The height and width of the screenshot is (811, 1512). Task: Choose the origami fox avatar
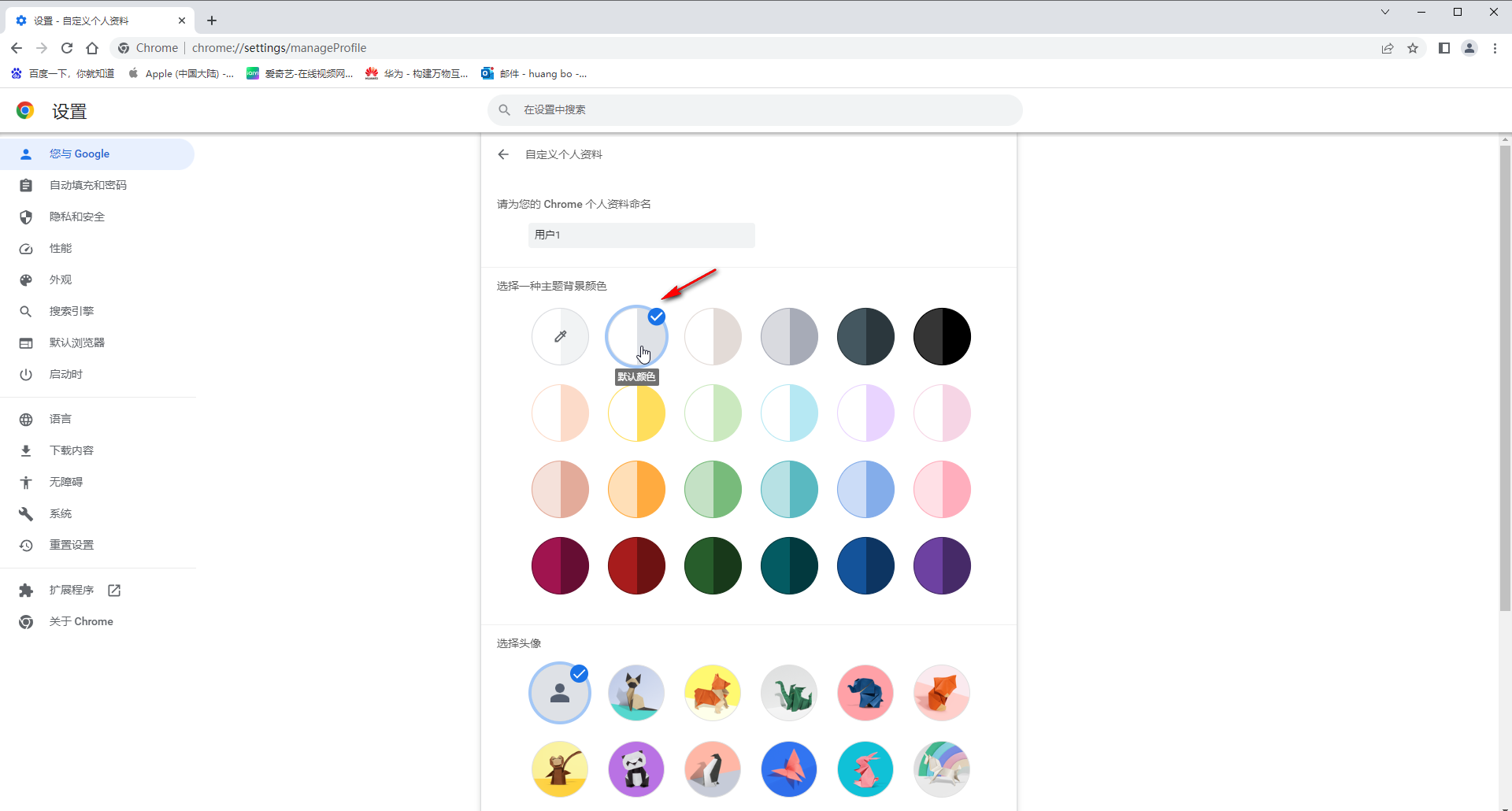942,693
